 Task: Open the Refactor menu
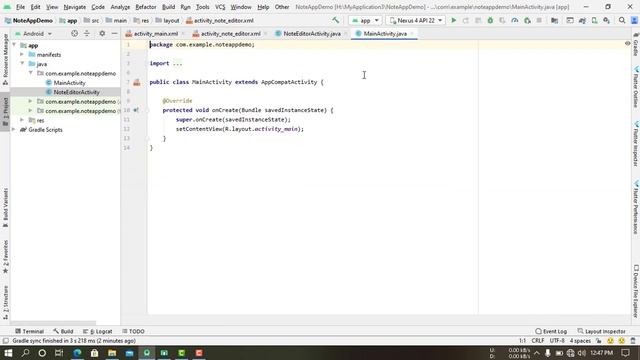pyautogui.click(x=146, y=7)
